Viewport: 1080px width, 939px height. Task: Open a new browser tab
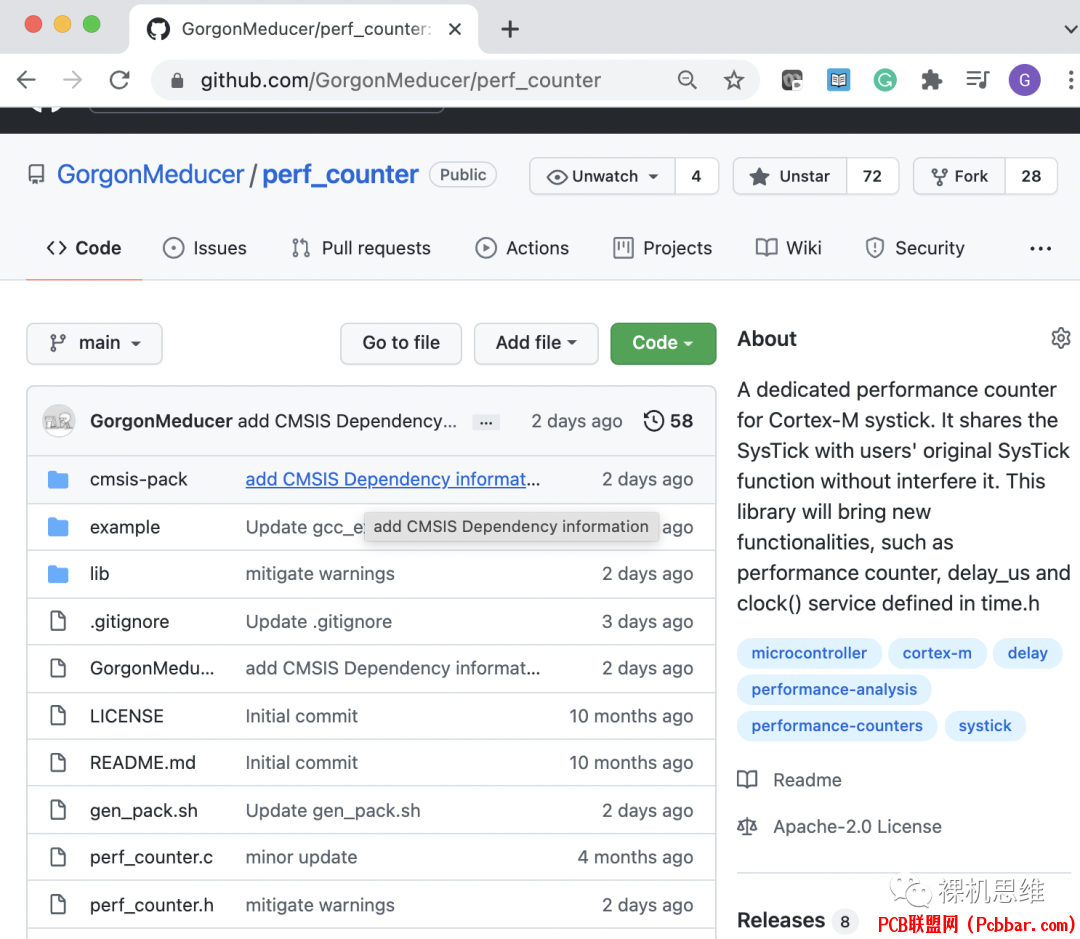point(510,29)
